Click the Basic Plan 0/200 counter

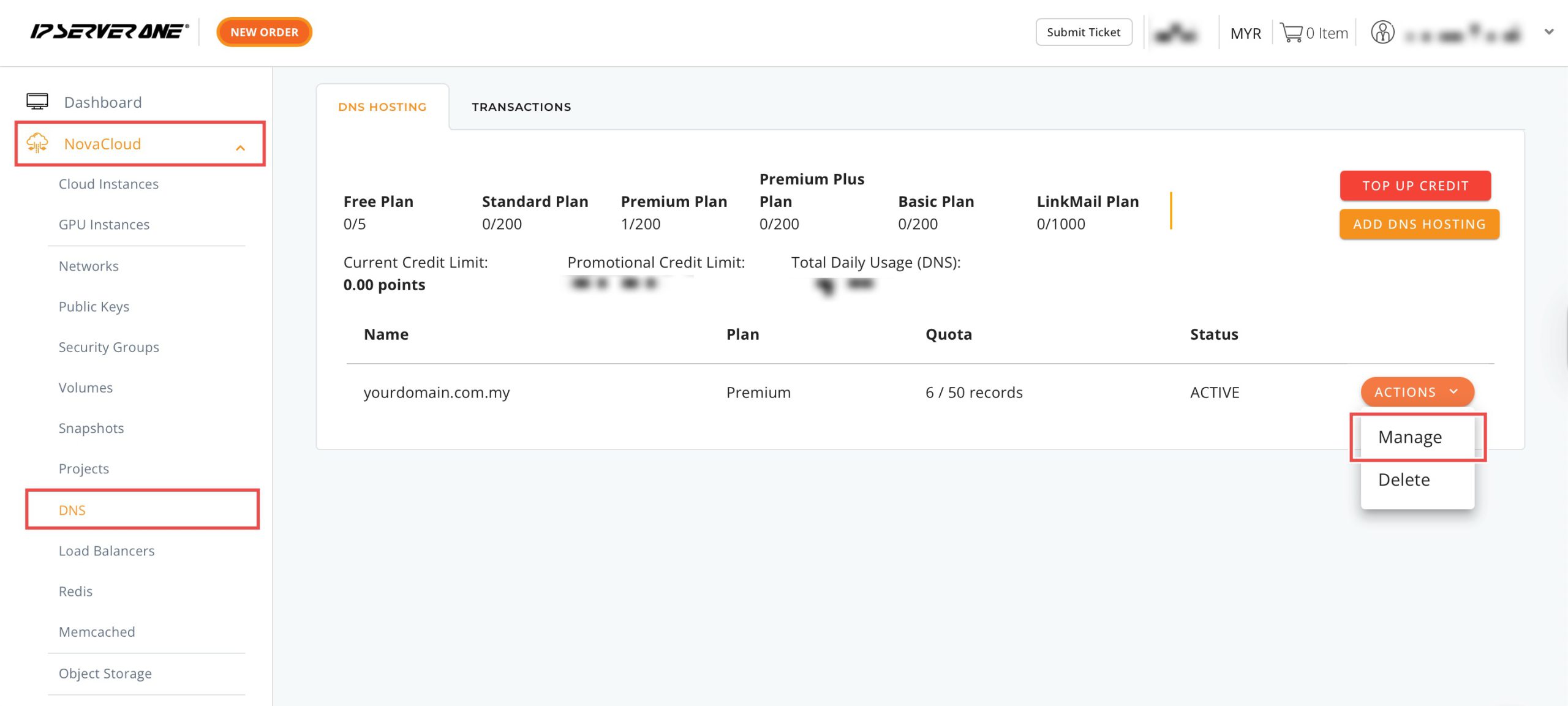pyautogui.click(x=936, y=212)
